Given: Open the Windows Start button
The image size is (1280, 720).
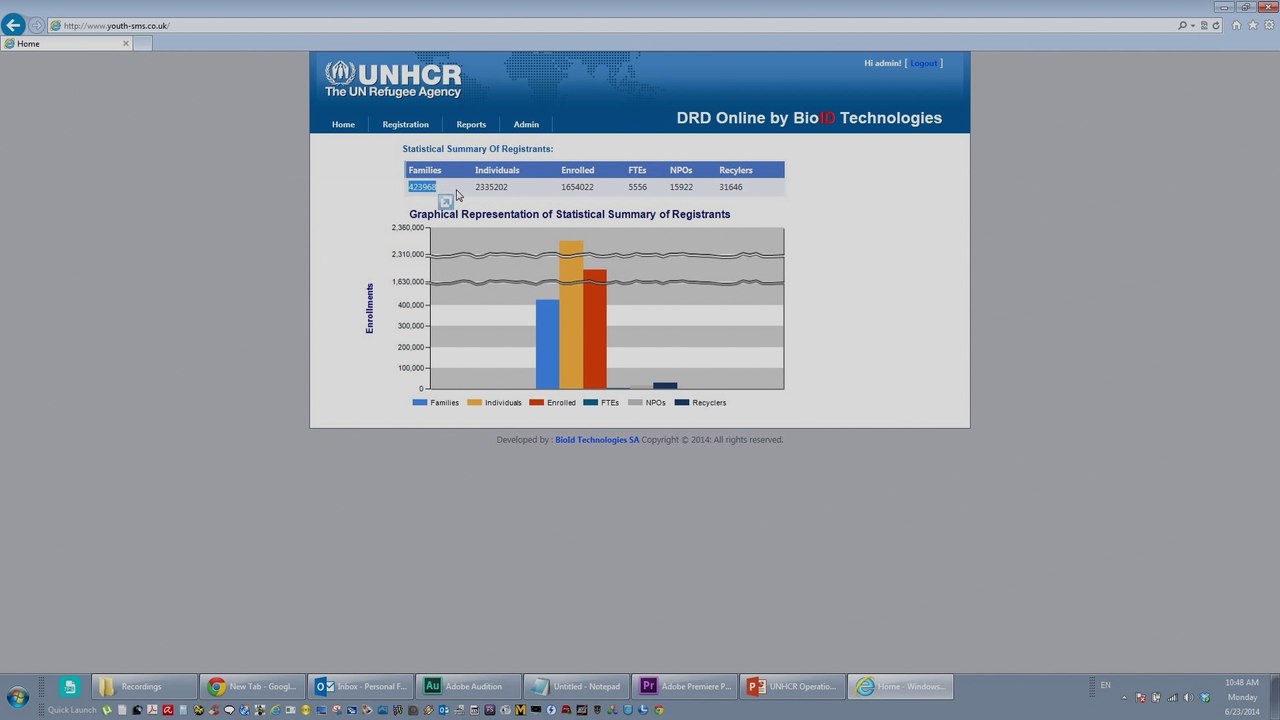Looking at the screenshot, I should (x=17, y=697).
